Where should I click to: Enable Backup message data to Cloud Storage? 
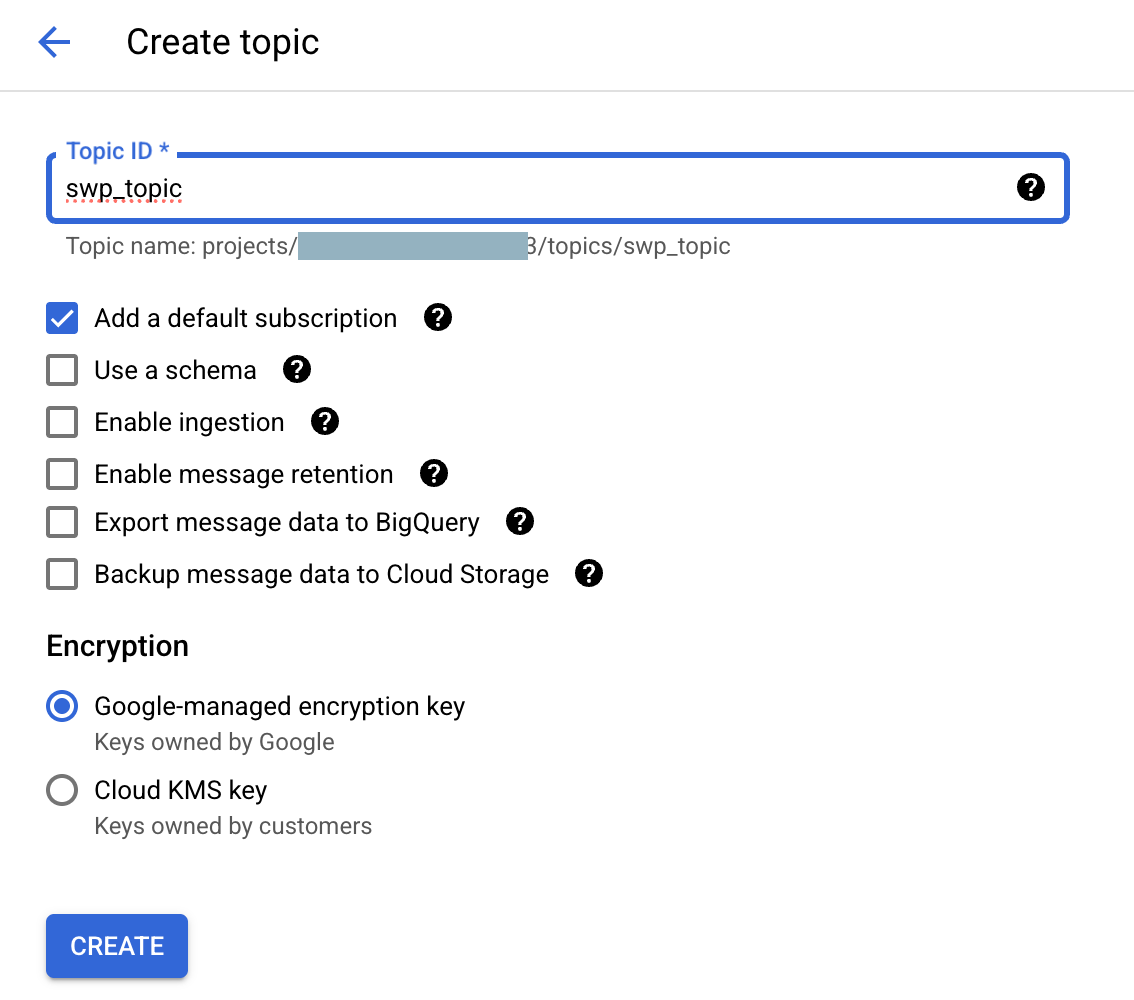pyautogui.click(x=61, y=573)
